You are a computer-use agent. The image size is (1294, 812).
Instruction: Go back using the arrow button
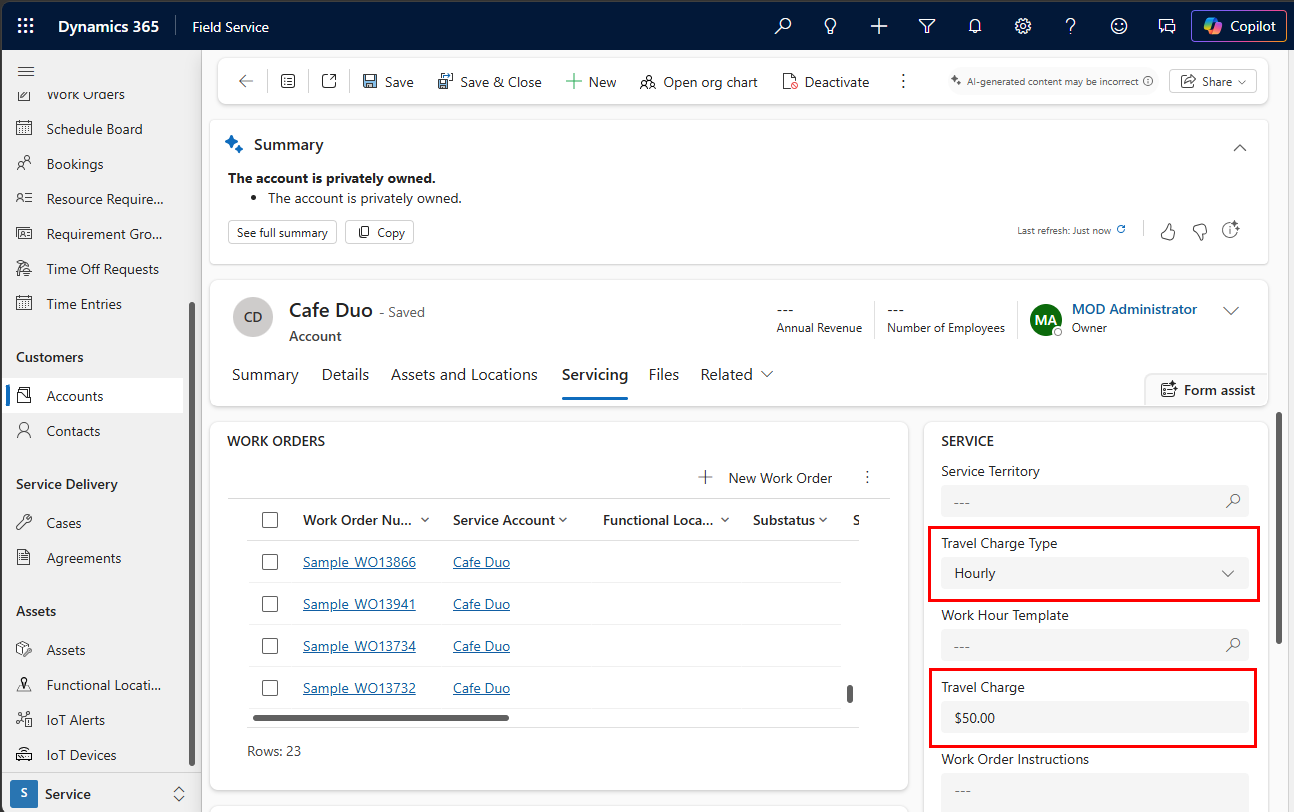[x=246, y=82]
